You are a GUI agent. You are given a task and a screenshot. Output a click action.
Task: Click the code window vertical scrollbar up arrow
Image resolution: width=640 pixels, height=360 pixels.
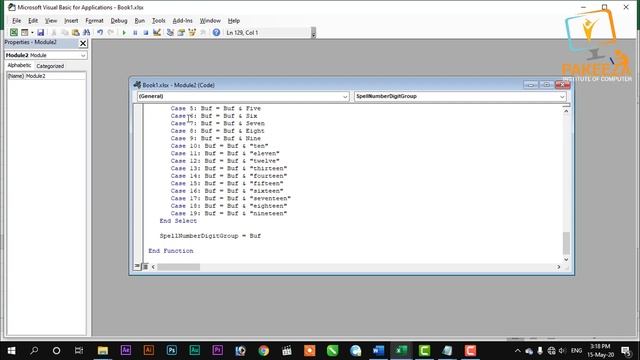[x=566, y=111]
